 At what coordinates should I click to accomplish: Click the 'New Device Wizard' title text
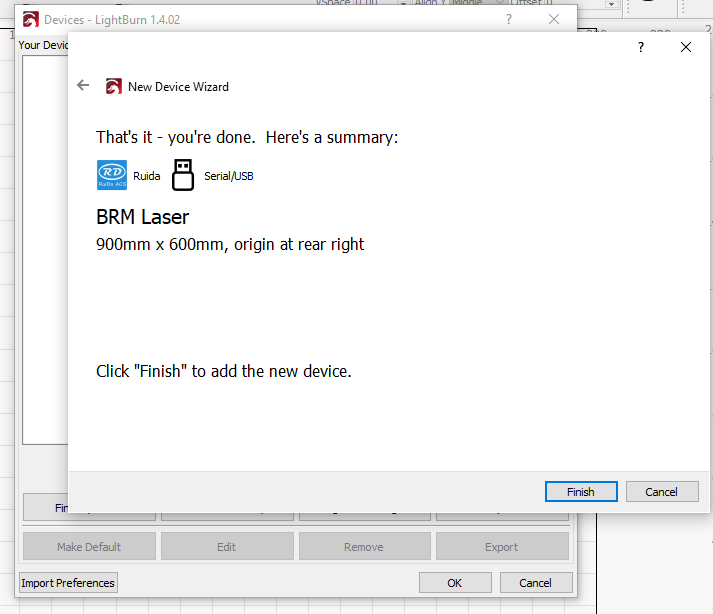[178, 86]
